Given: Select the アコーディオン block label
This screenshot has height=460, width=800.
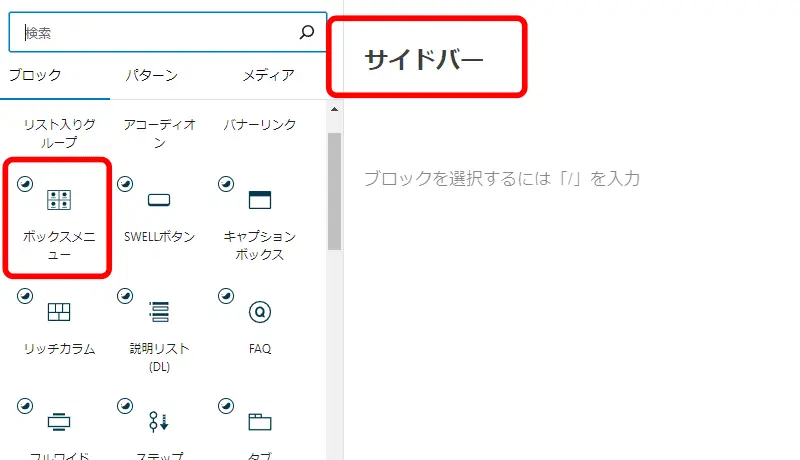Looking at the screenshot, I should point(160,133).
